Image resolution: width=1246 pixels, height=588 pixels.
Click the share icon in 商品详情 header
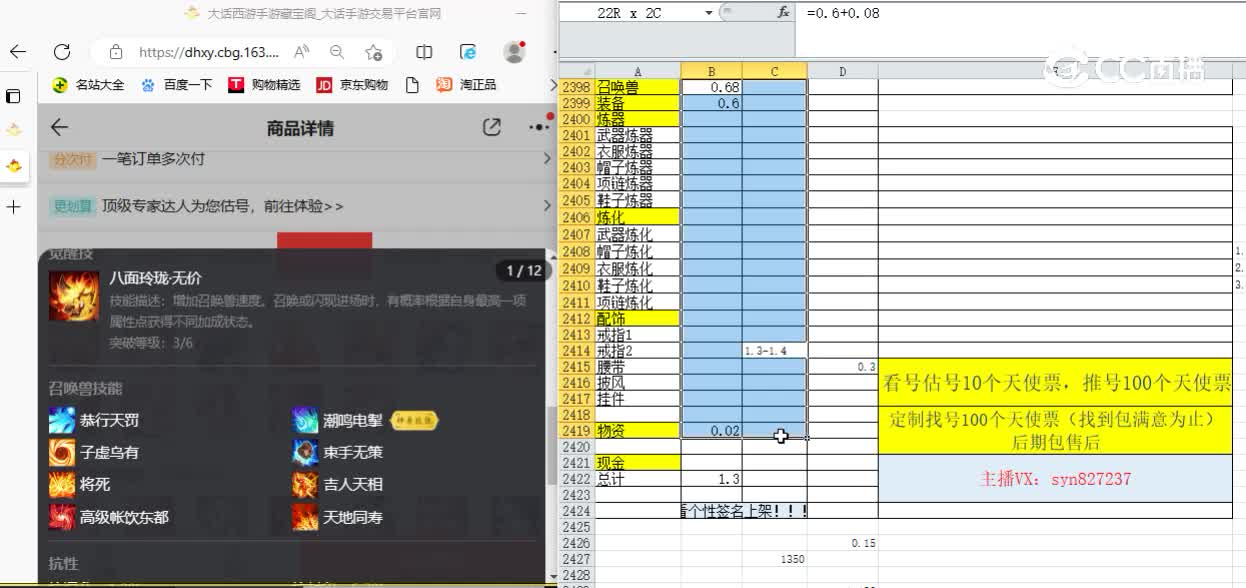tap(491, 127)
